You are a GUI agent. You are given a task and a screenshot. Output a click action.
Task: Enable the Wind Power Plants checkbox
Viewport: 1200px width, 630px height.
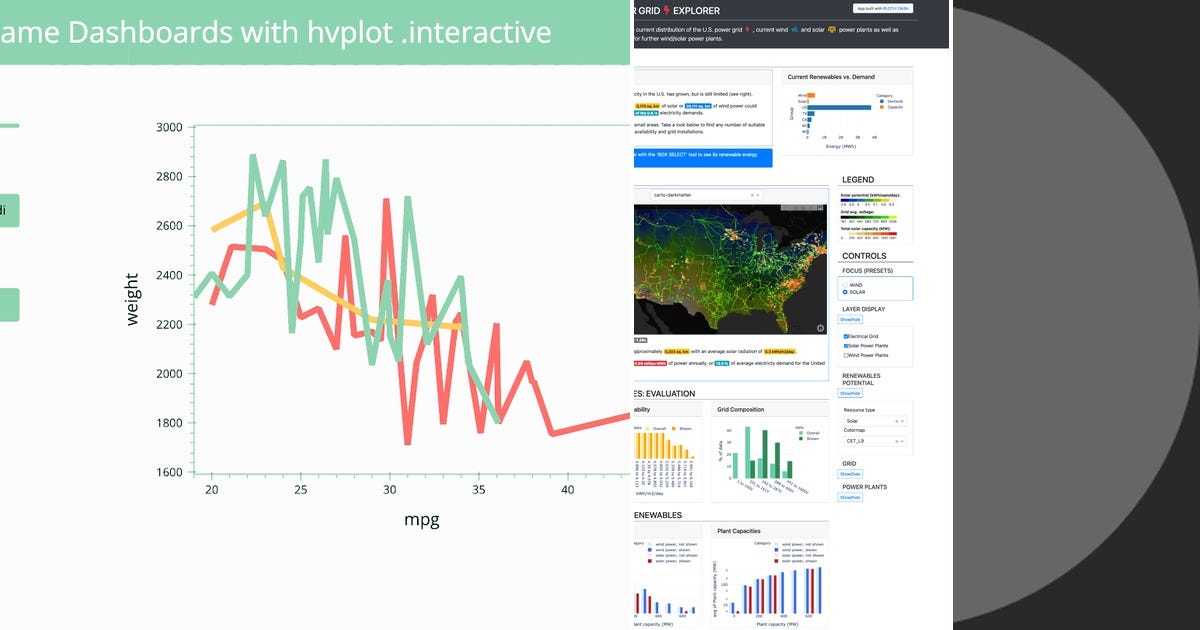click(x=846, y=354)
